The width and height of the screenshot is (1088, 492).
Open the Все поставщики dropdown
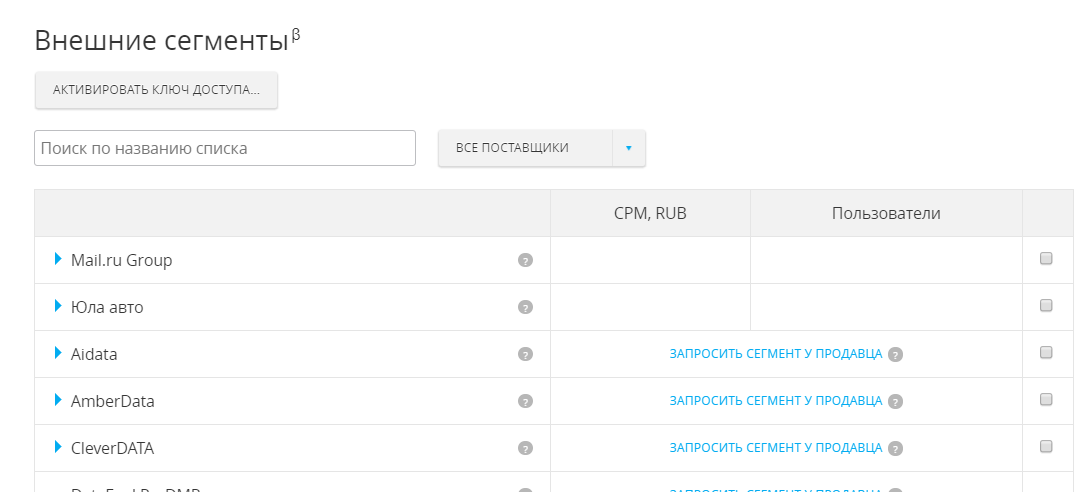tap(628, 148)
